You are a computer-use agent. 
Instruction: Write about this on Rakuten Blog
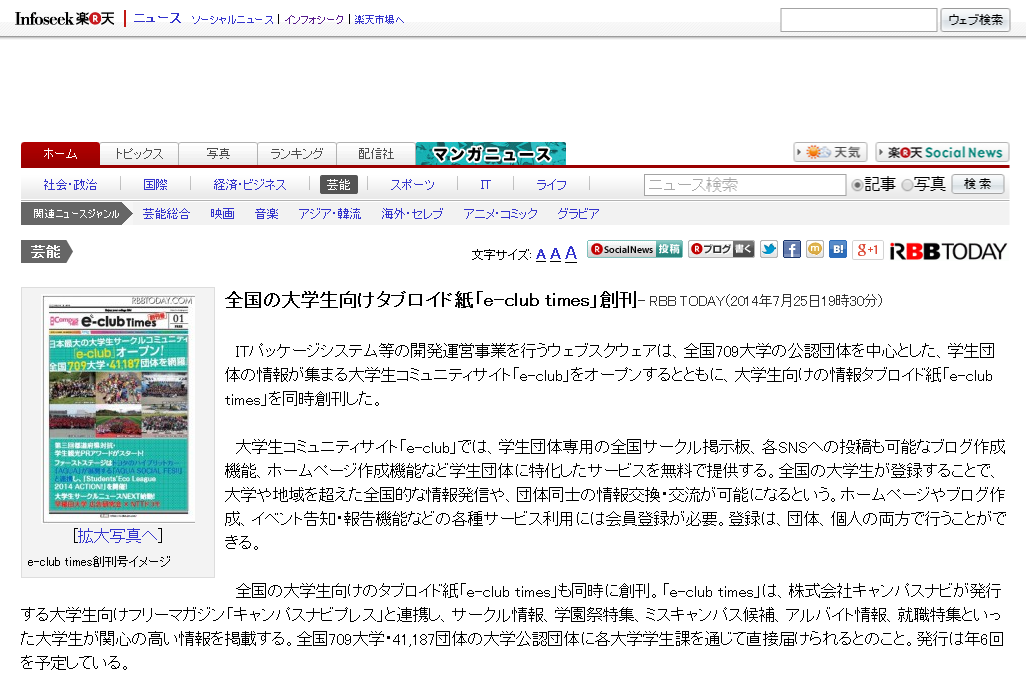point(721,249)
